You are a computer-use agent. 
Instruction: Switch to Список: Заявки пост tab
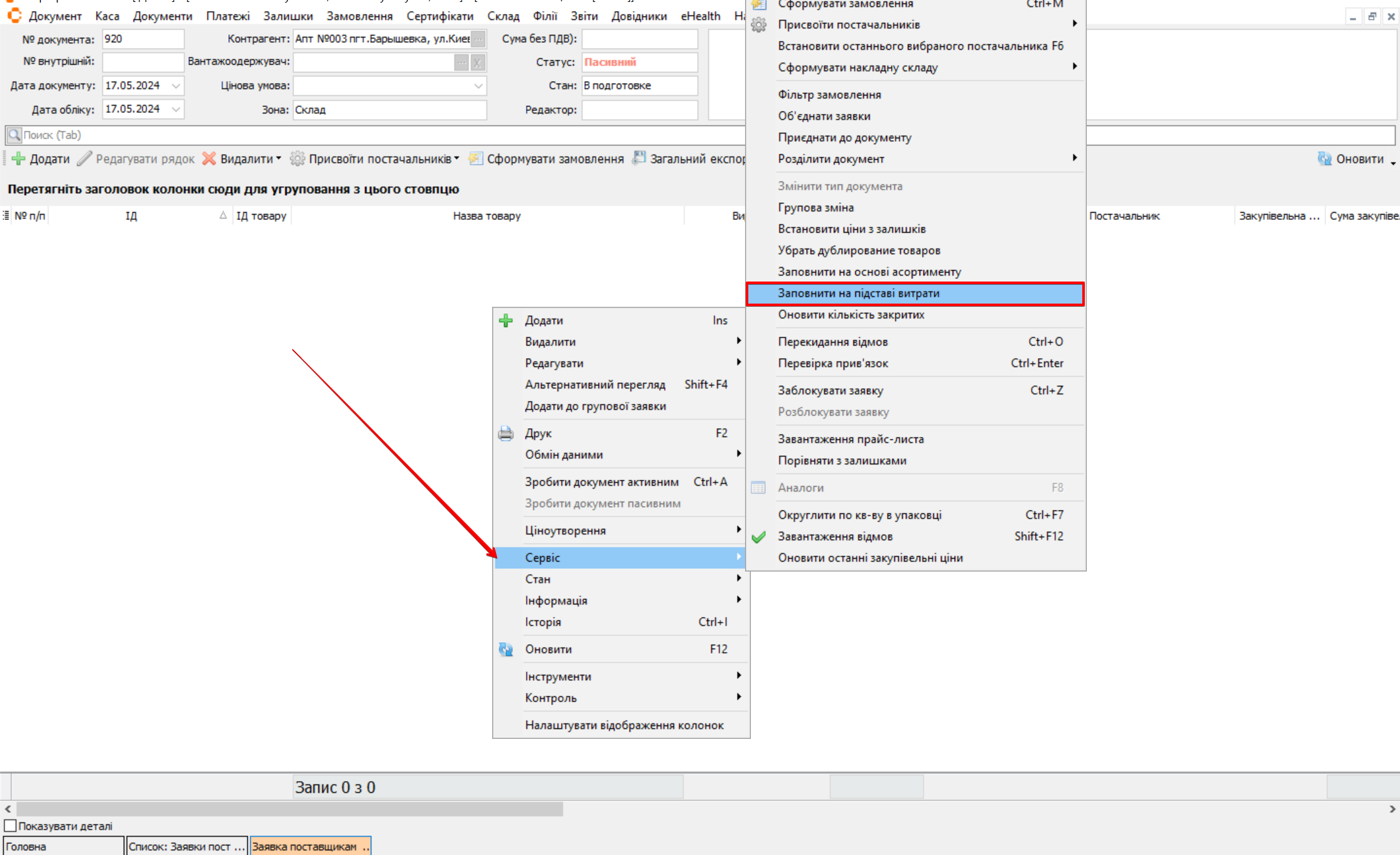coord(186,847)
